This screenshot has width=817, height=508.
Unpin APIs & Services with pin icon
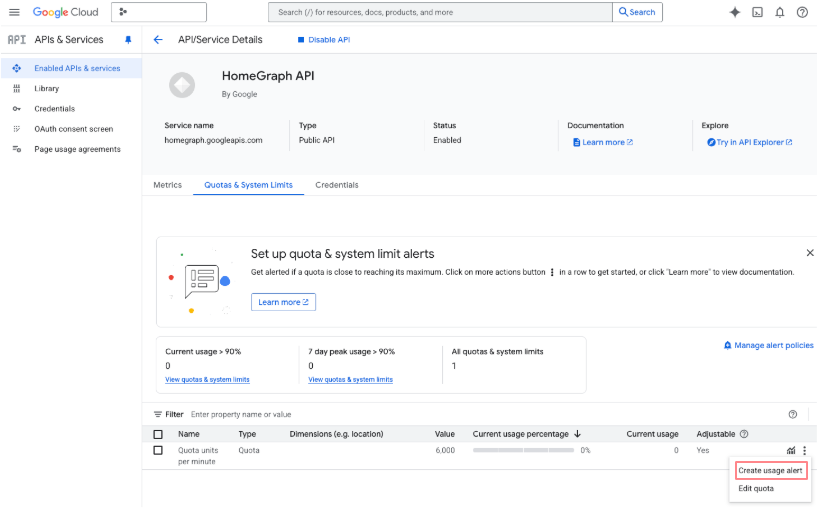[127, 40]
